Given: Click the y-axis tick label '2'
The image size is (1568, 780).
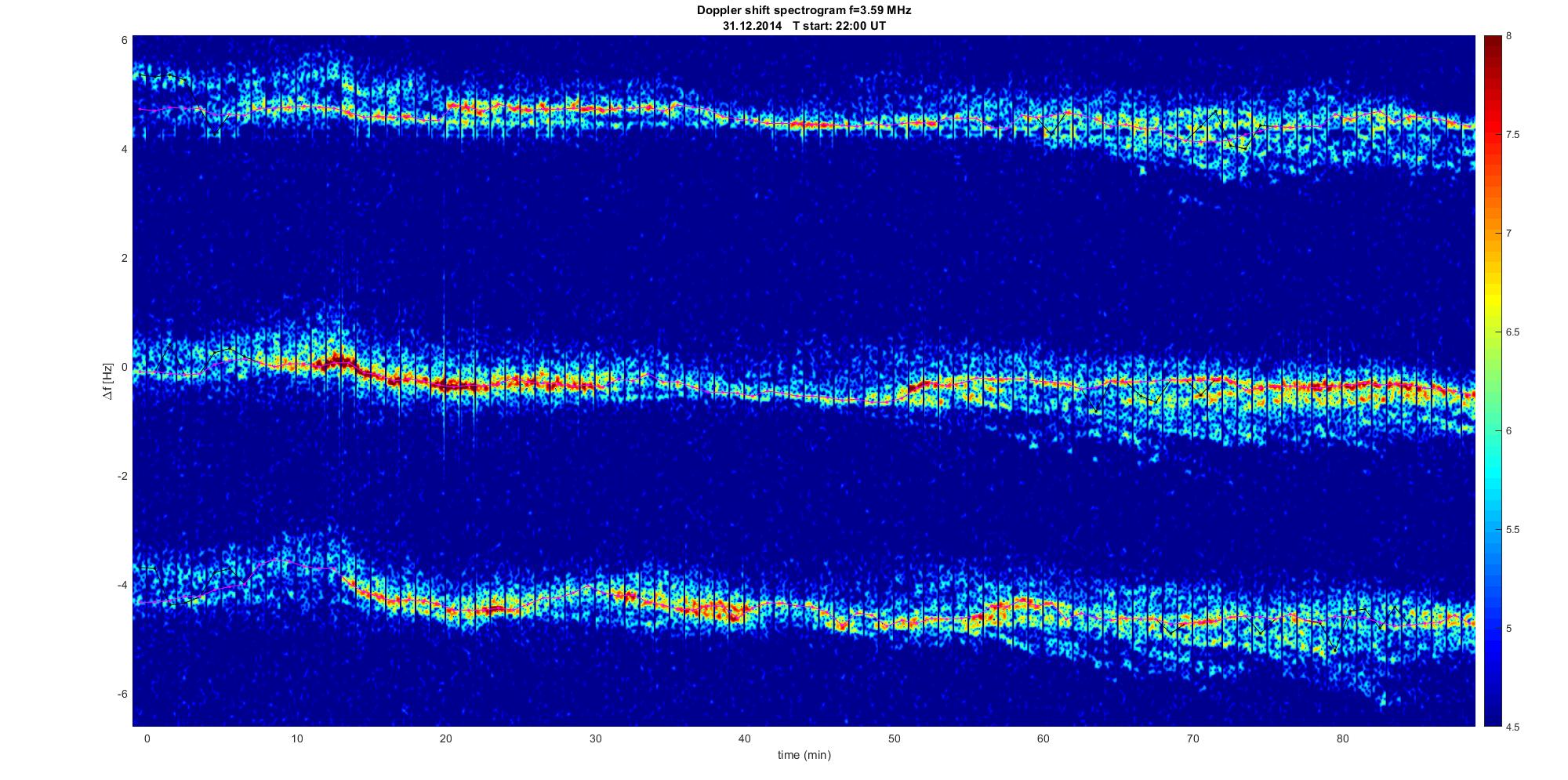Looking at the screenshot, I should pos(124,258).
